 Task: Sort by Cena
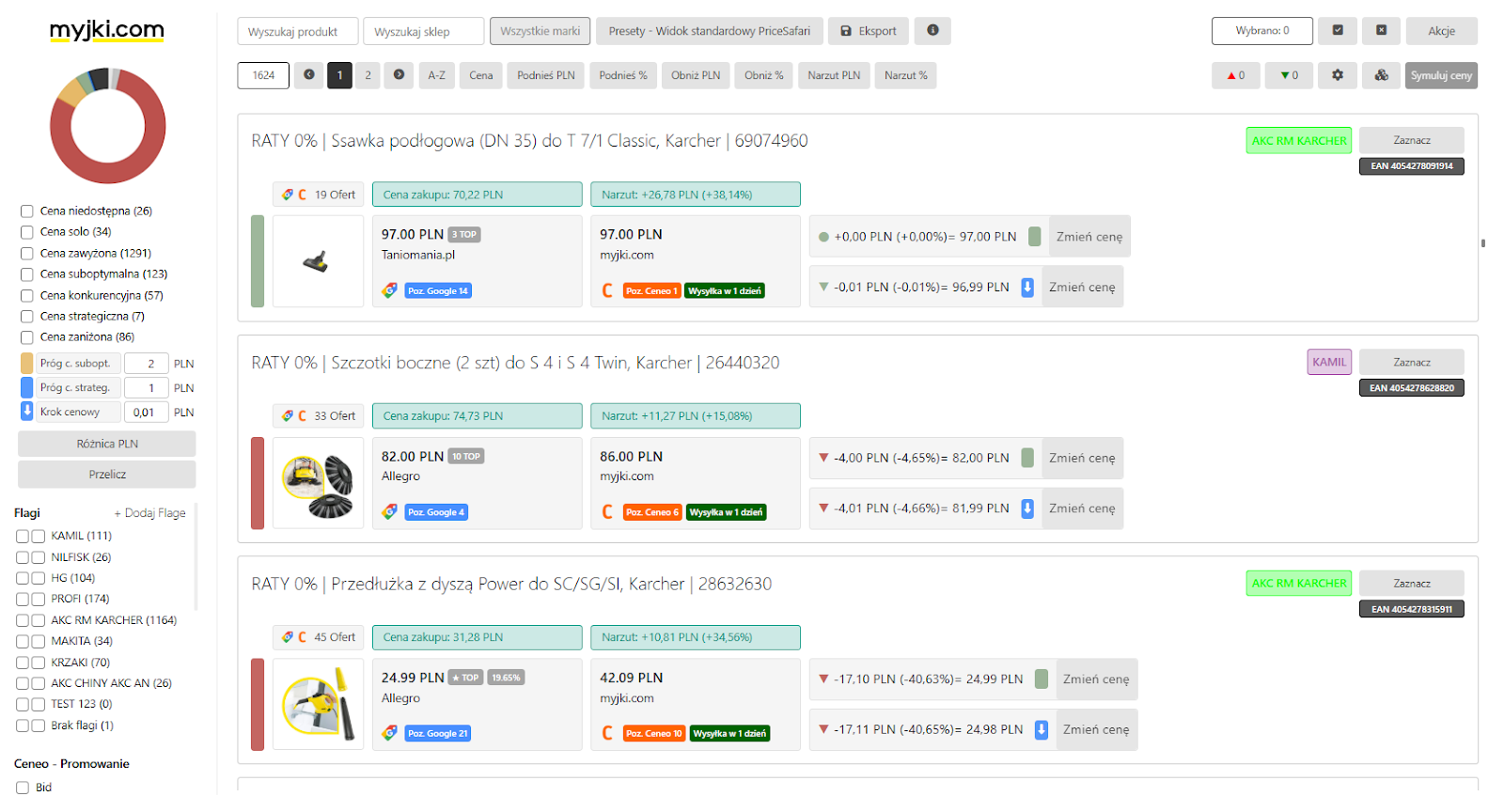tap(481, 75)
